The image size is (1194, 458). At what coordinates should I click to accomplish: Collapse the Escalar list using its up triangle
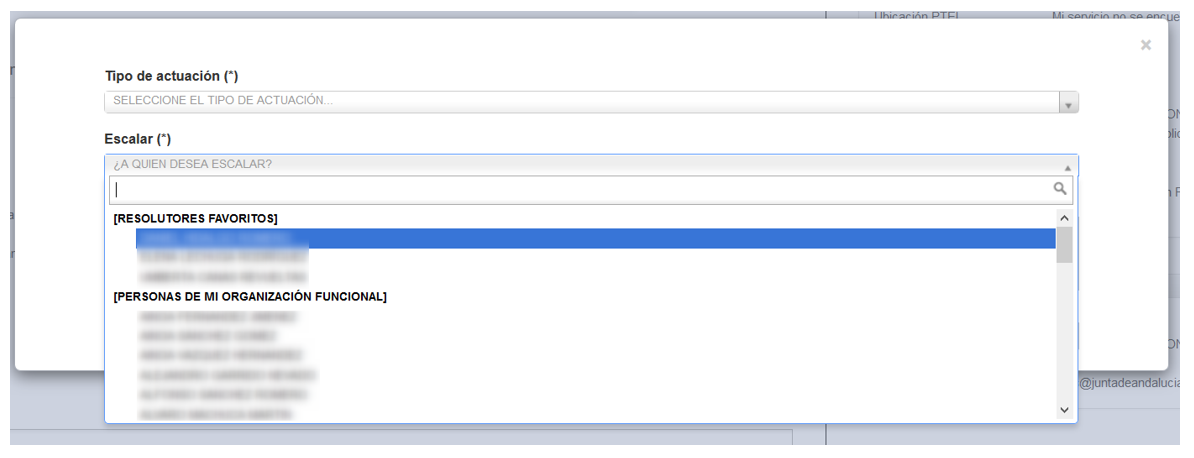[x=1067, y=167]
